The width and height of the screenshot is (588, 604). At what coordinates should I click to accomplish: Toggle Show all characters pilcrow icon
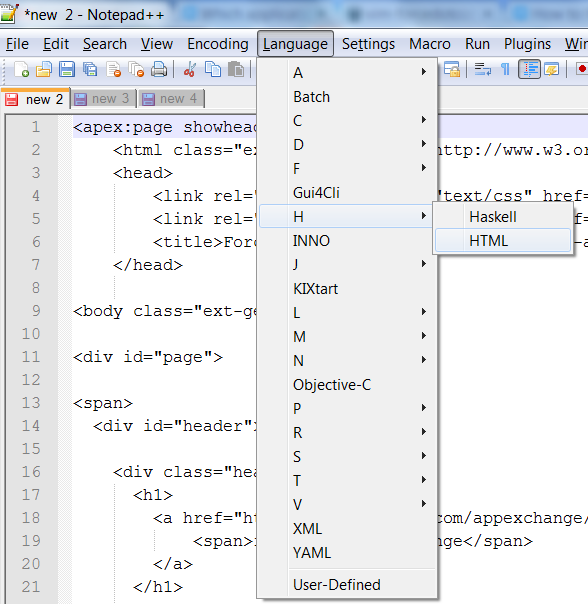[505, 70]
